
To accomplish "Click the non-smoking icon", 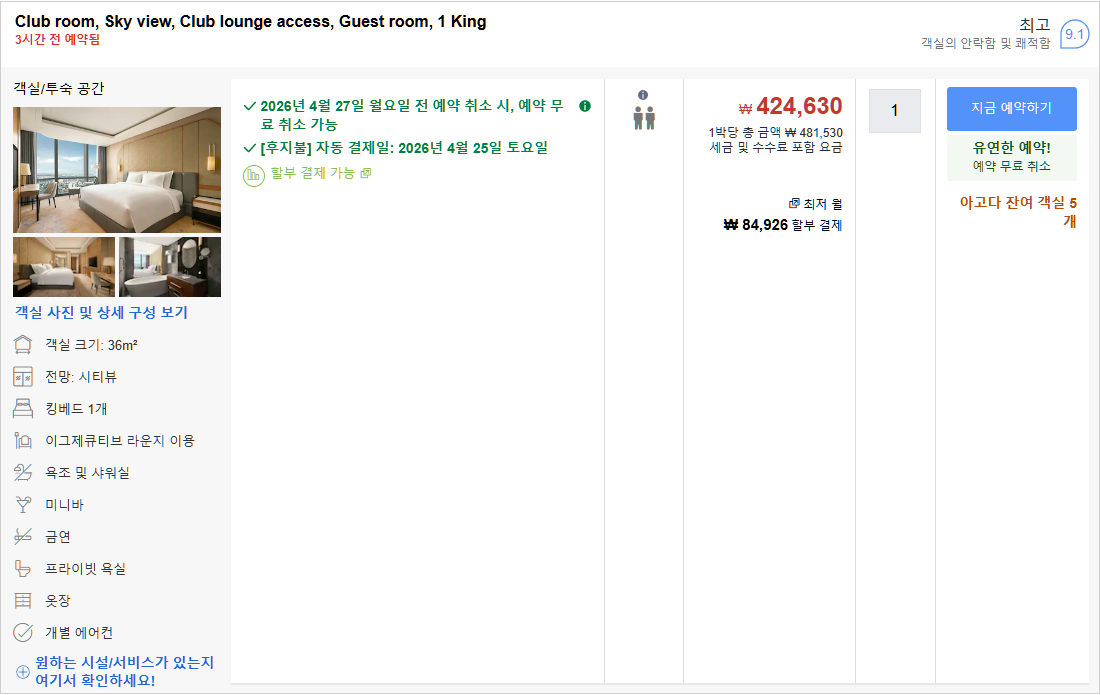I will point(23,537).
